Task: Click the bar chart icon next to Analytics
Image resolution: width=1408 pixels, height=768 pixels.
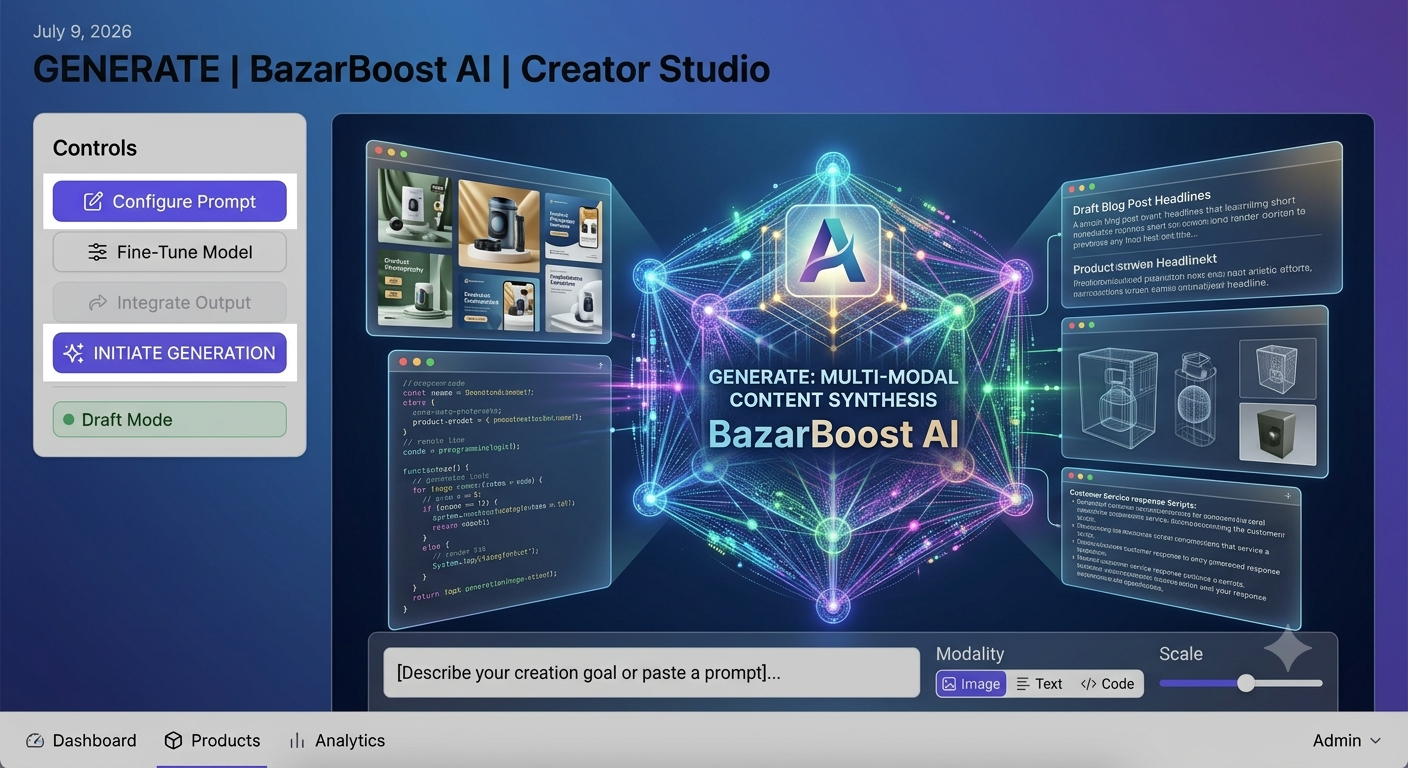Action: [x=297, y=740]
